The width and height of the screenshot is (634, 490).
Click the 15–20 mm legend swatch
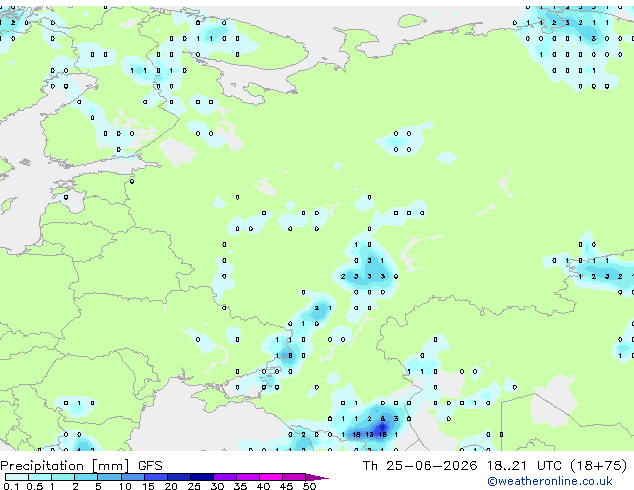click(155, 477)
